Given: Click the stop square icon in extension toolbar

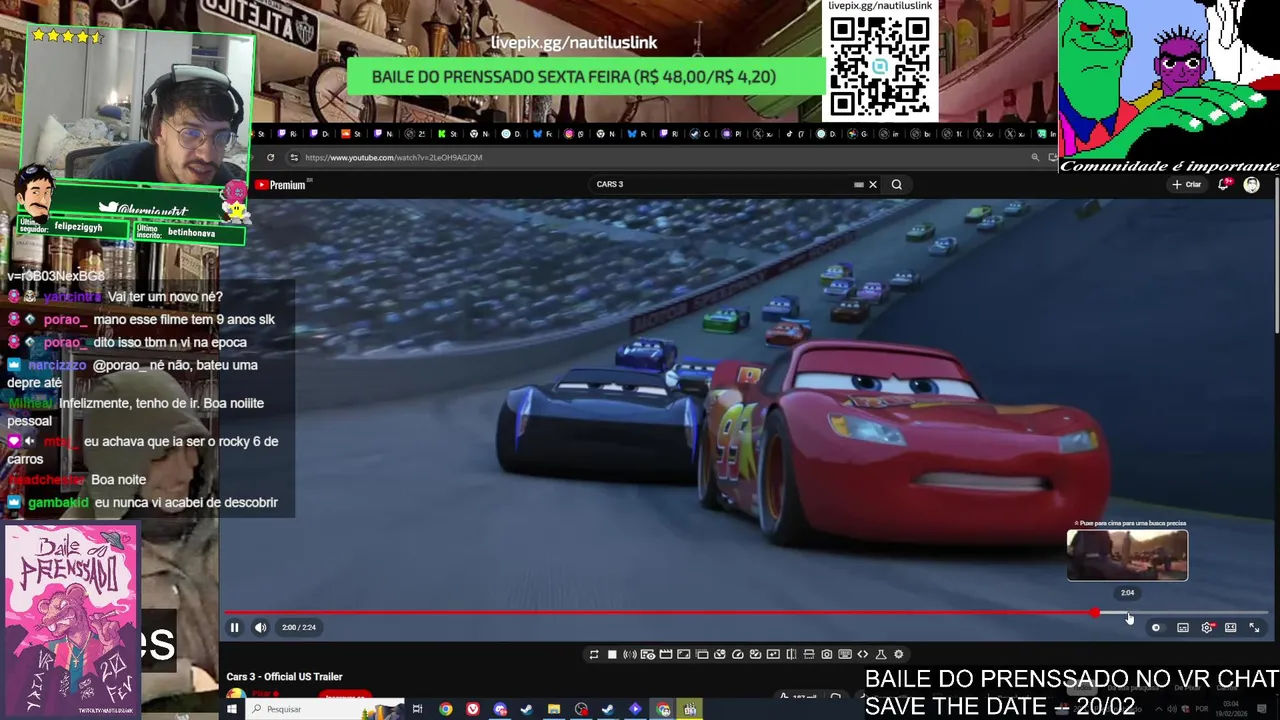Looking at the screenshot, I should click(612, 654).
